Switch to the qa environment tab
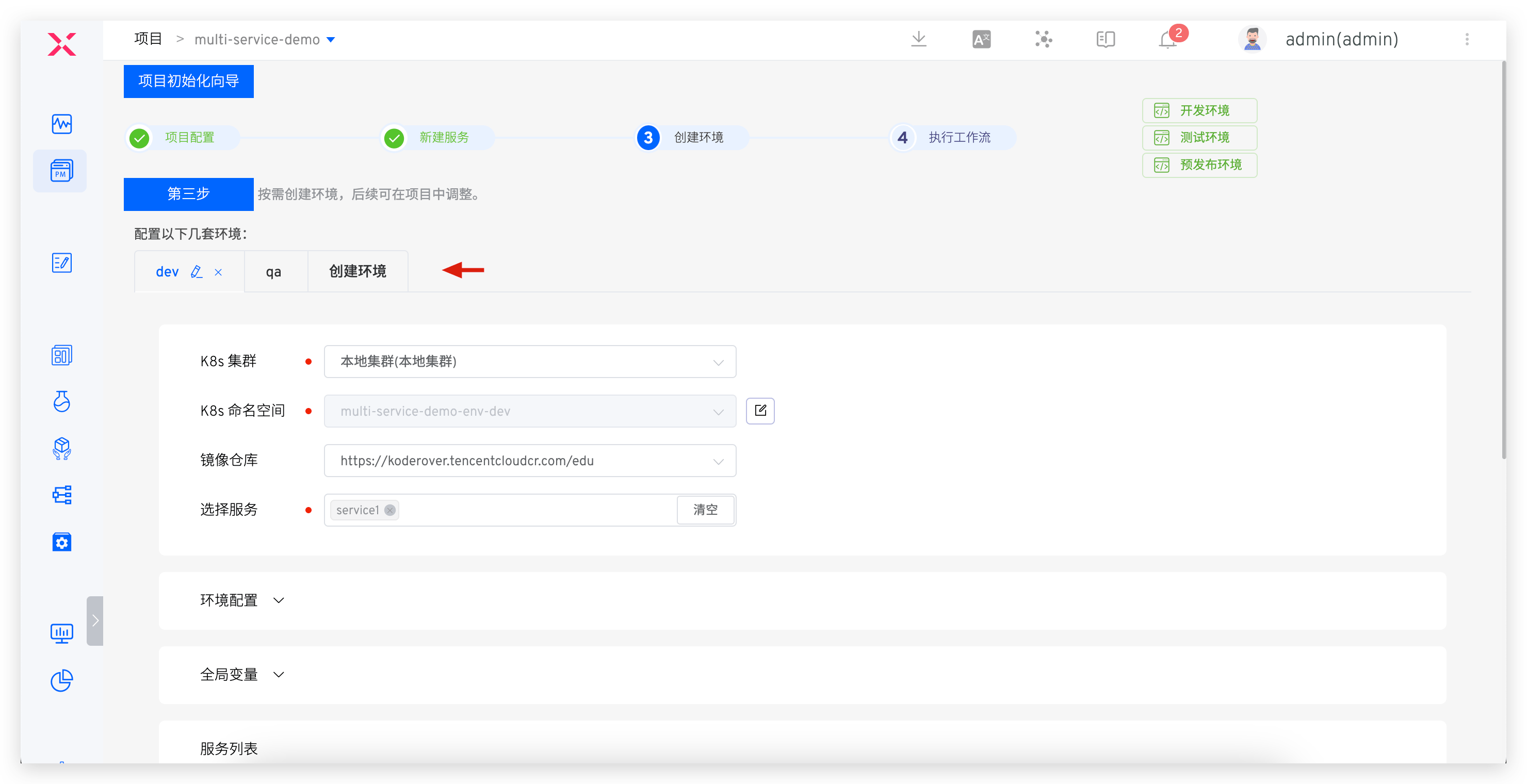Viewport: 1527px width, 784px height. point(273,272)
